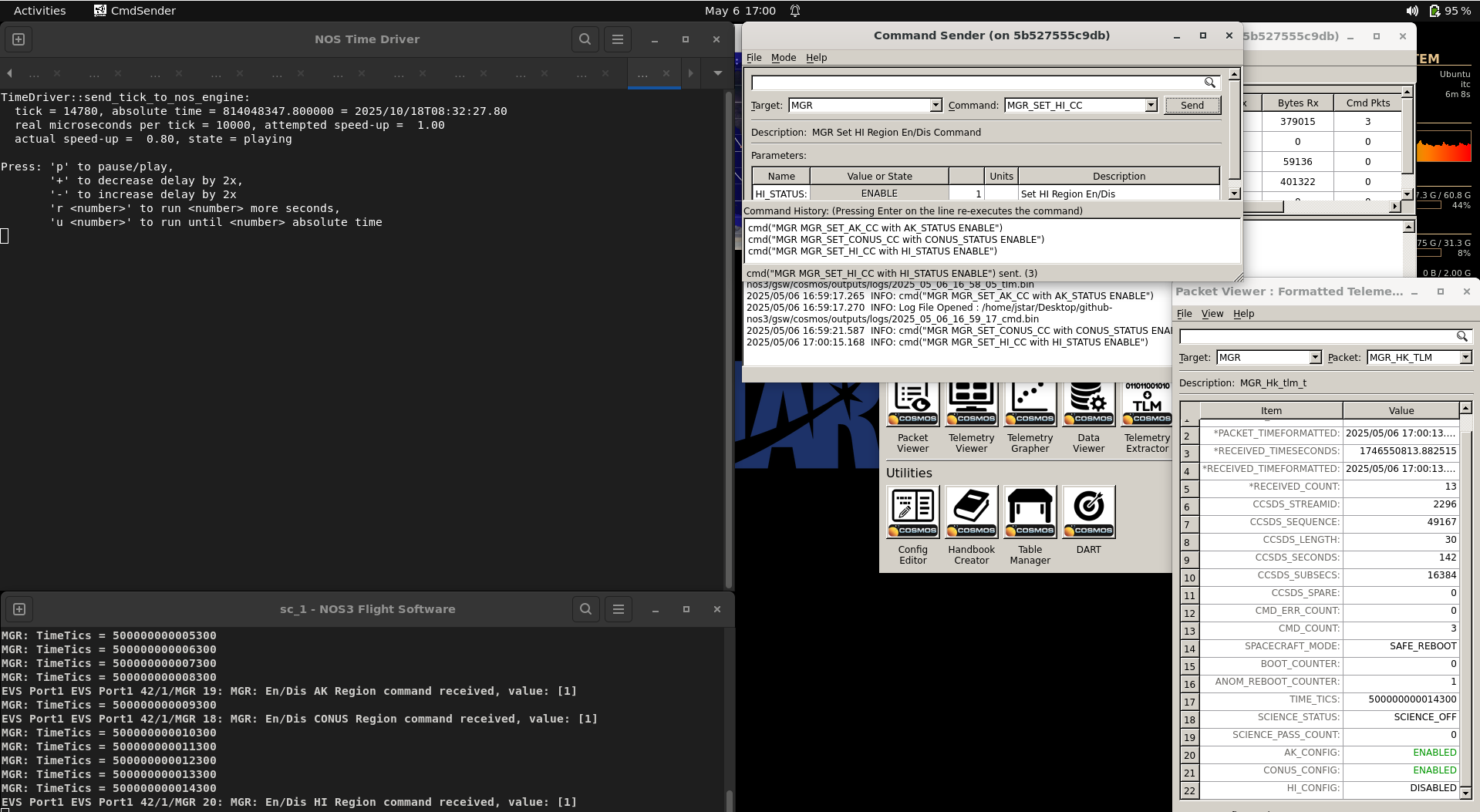The height and width of the screenshot is (812, 1480).
Task: Open hamburger menu in Flight Software terminal
Action: coord(619,609)
